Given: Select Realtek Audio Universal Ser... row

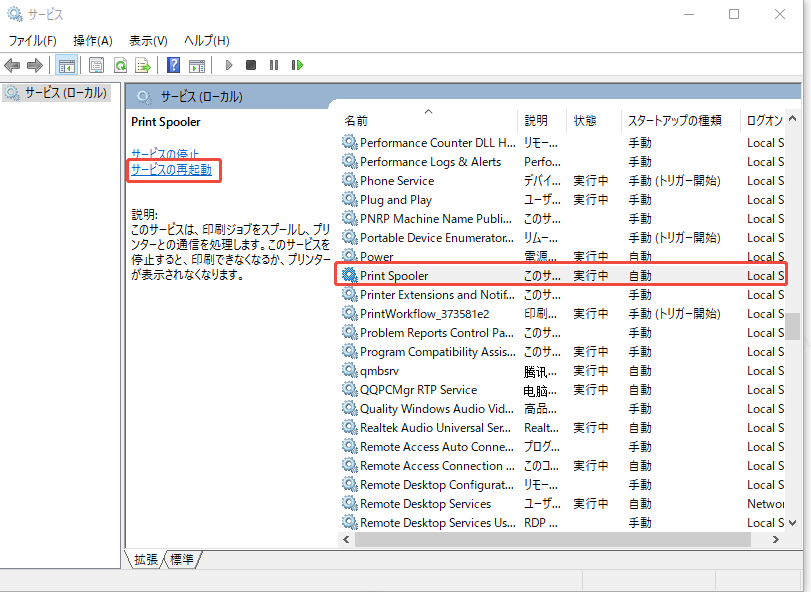Looking at the screenshot, I should (x=563, y=428).
